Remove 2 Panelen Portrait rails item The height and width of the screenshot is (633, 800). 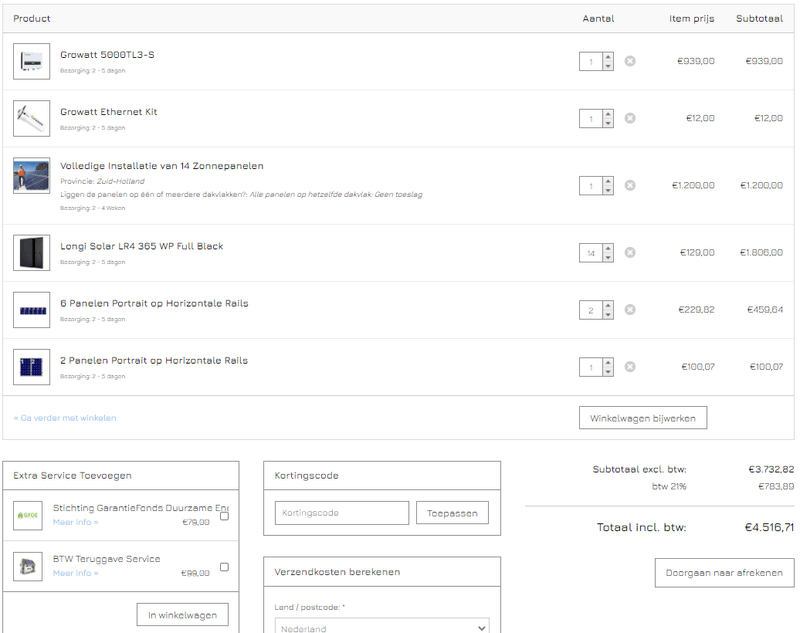click(x=630, y=367)
